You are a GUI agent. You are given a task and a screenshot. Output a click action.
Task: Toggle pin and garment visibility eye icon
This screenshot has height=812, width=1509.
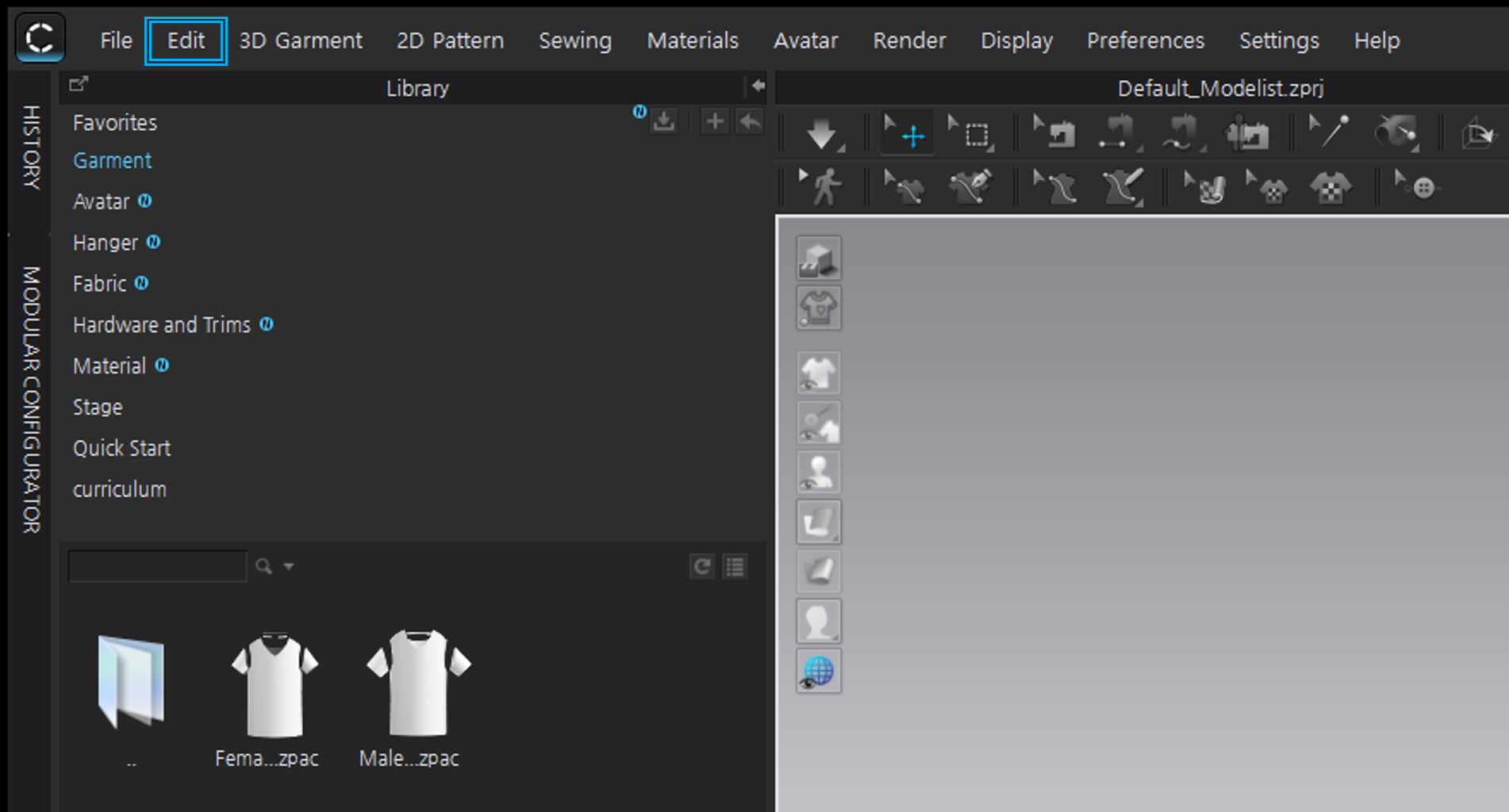pyautogui.click(x=819, y=423)
